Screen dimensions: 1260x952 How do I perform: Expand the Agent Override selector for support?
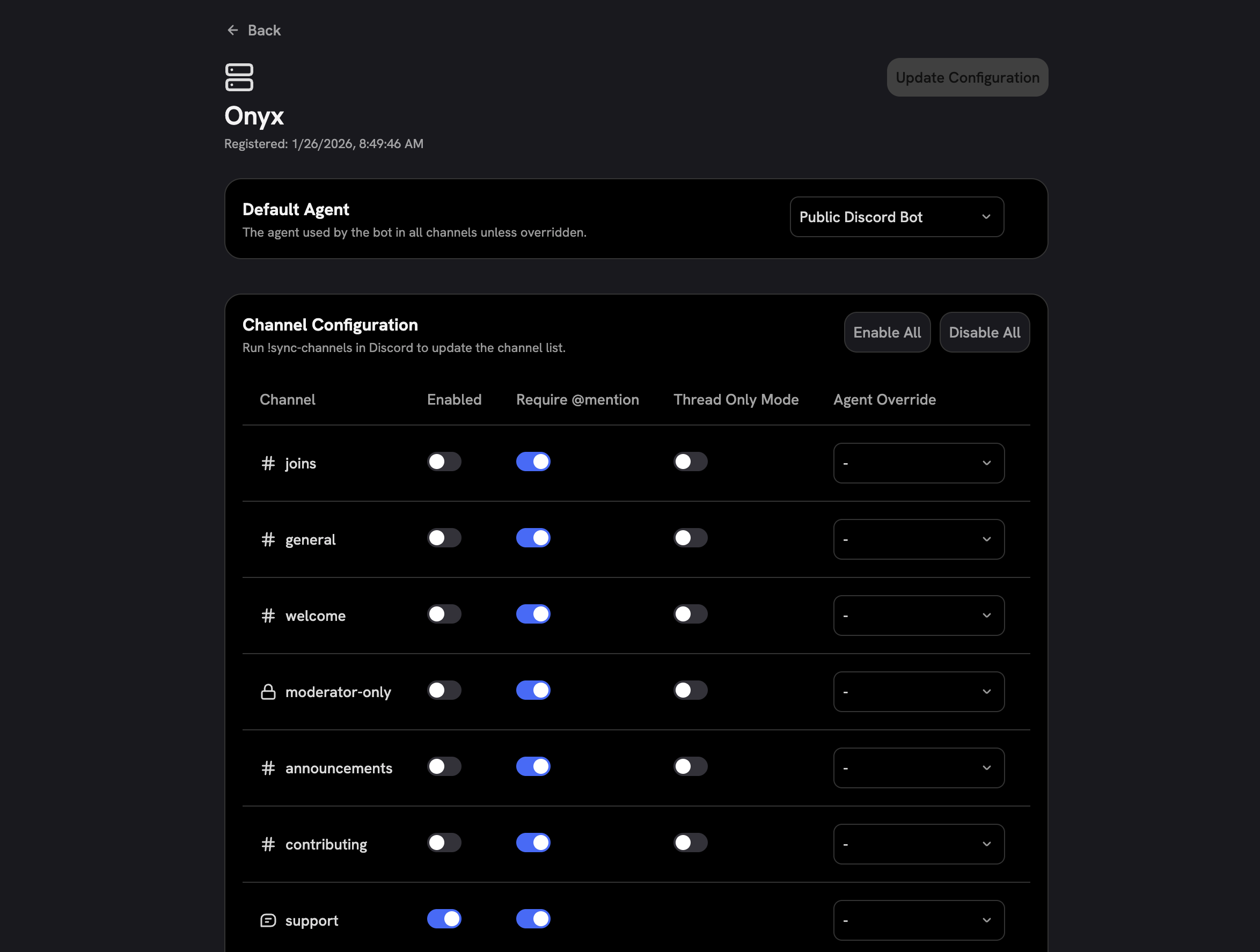pos(918,919)
